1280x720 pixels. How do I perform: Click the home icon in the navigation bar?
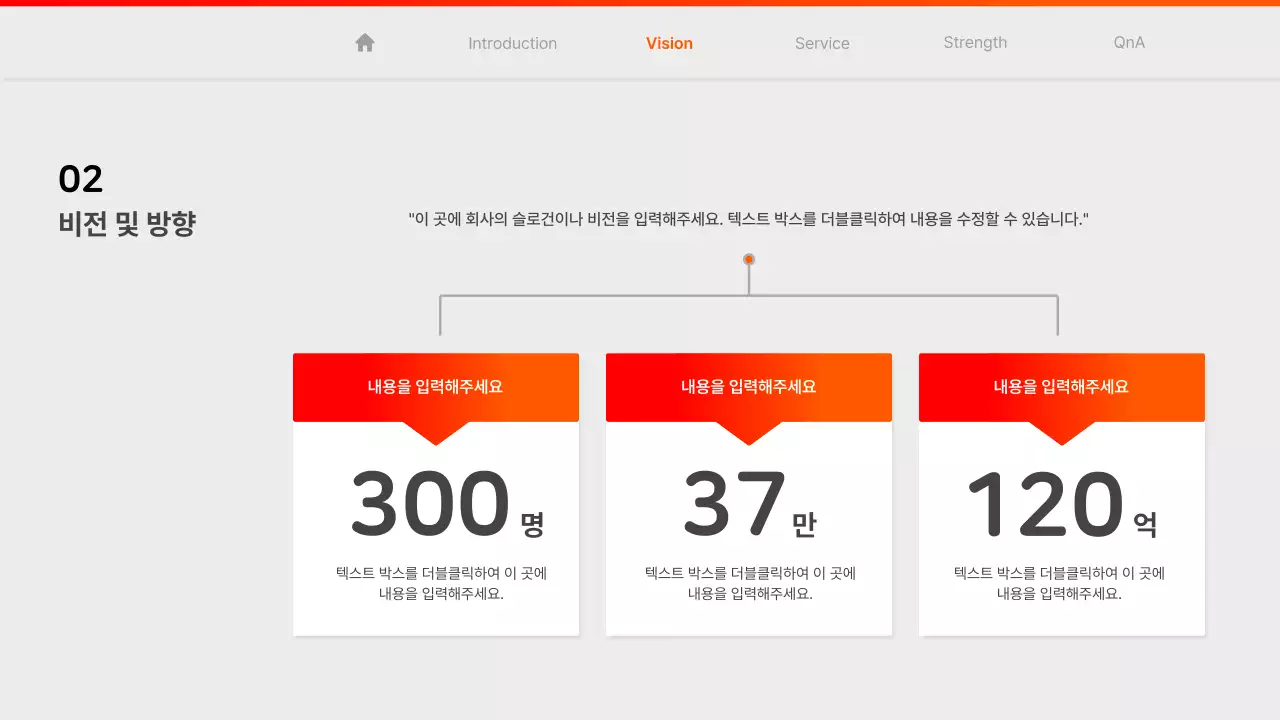tap(364, 42)
